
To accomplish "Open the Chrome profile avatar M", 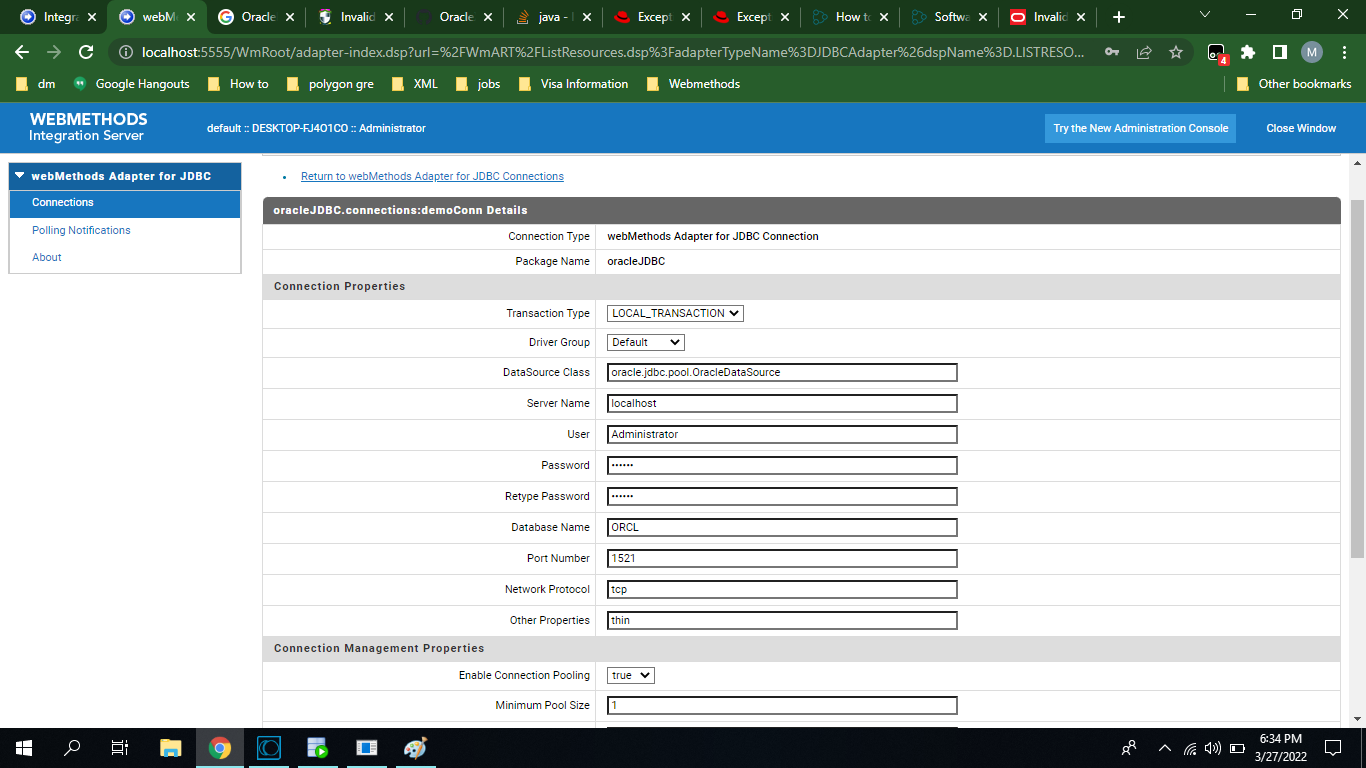I will [x=1312, y=52].
